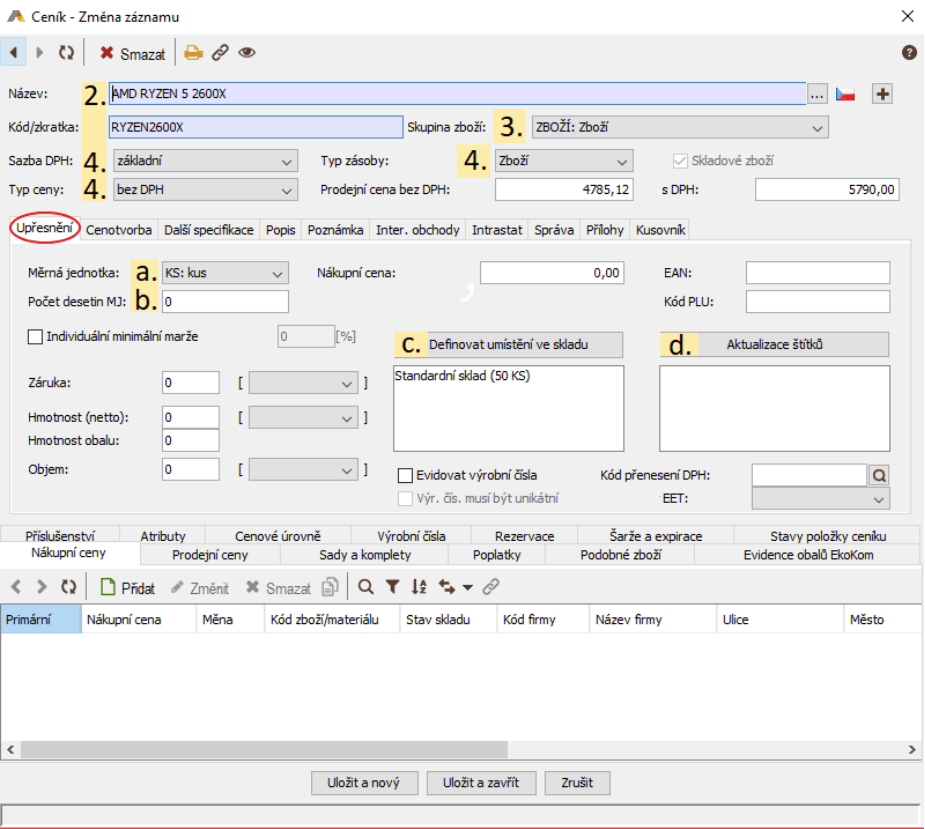Viewport: 925px width, 829px height.
Task: Open Šarže a expirace tab
Action: click(x=655, y=536)
